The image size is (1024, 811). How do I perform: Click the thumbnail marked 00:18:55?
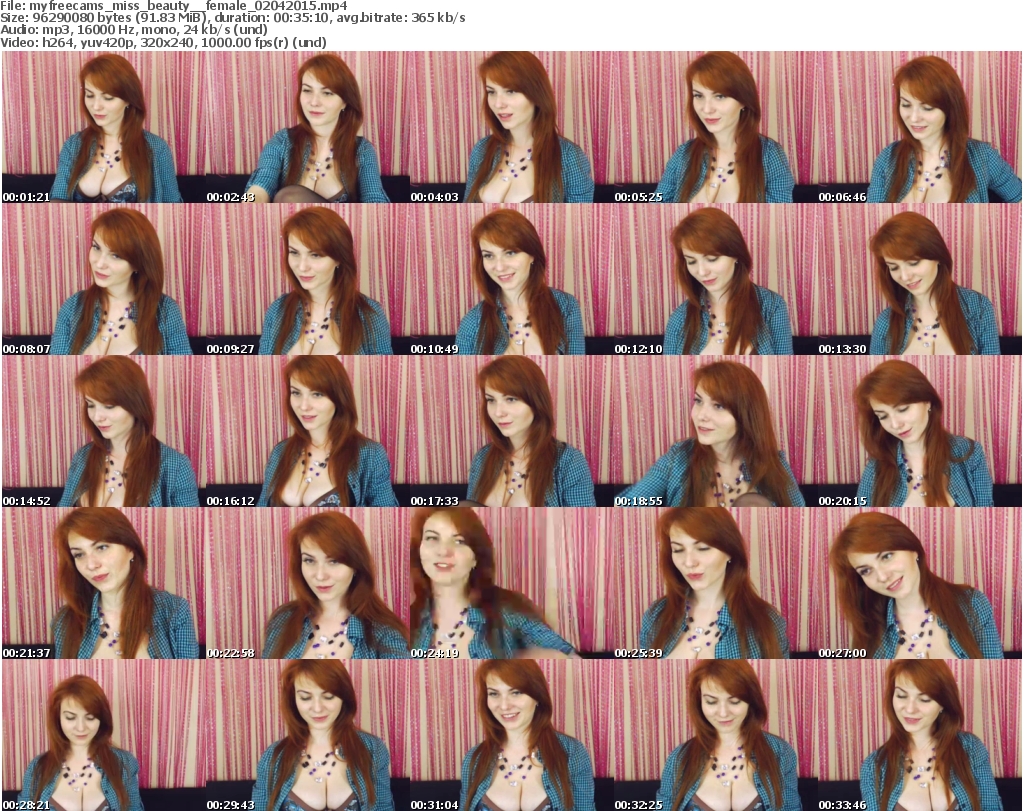(716, 431)
